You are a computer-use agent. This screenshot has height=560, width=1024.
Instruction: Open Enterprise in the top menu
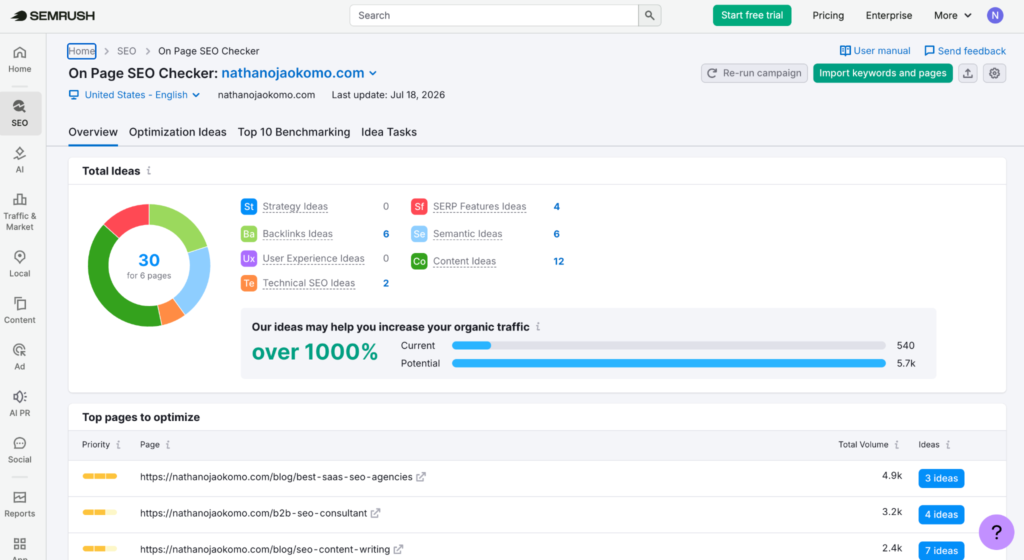pos(889,15)
